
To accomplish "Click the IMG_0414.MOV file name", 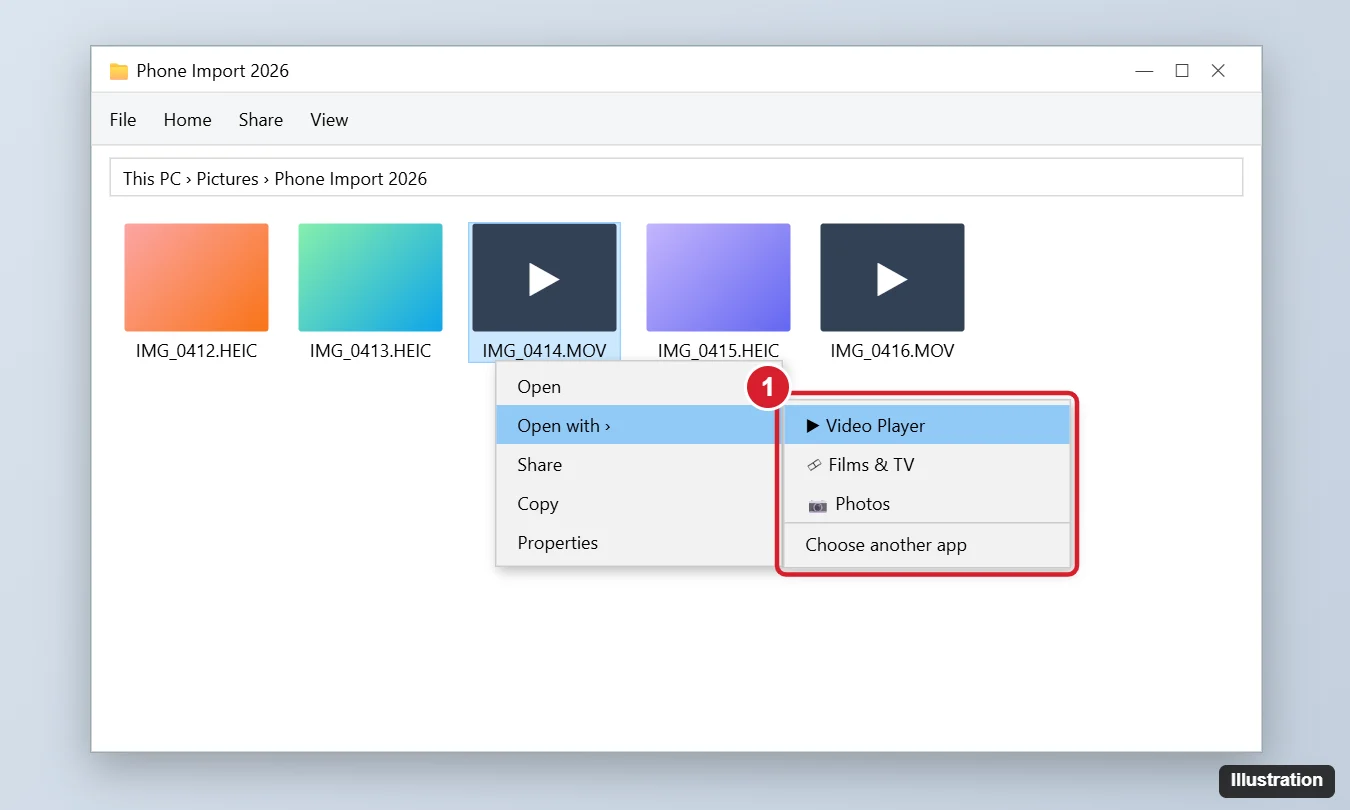I will [x=544, y=351].
